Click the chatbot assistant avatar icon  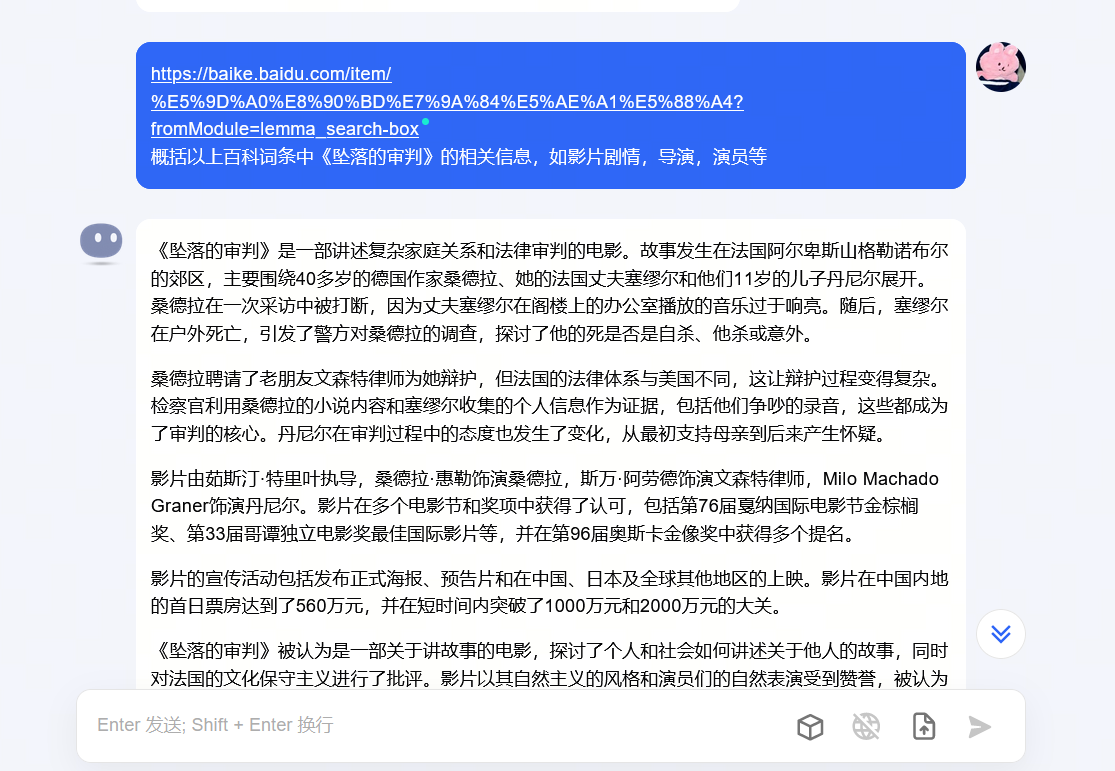101,243
